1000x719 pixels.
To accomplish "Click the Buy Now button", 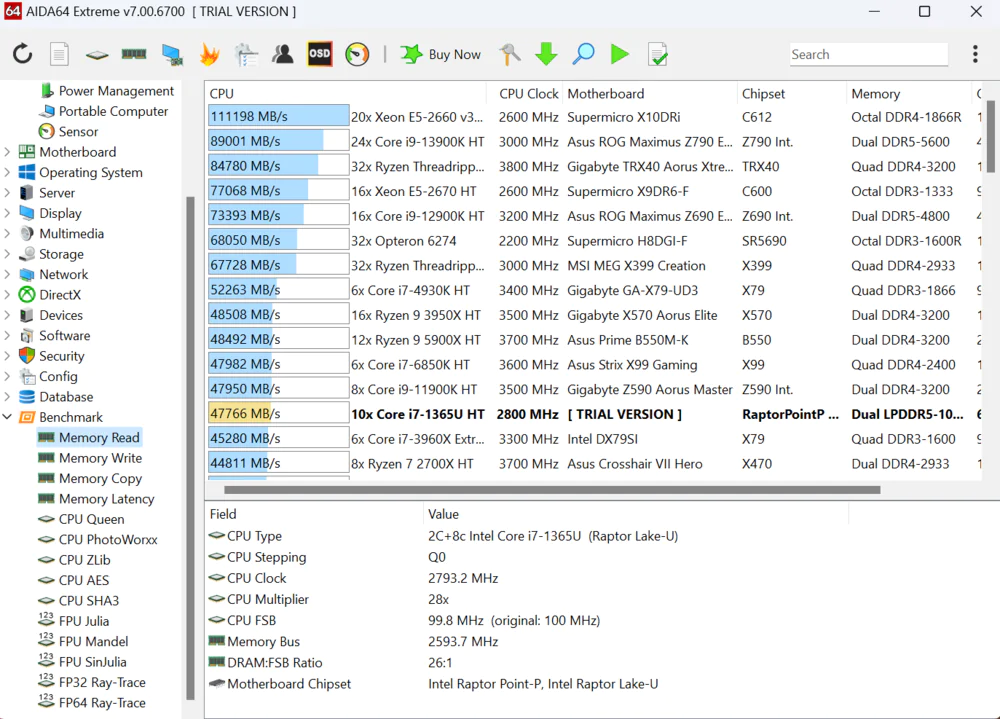I will pos(441,54).
